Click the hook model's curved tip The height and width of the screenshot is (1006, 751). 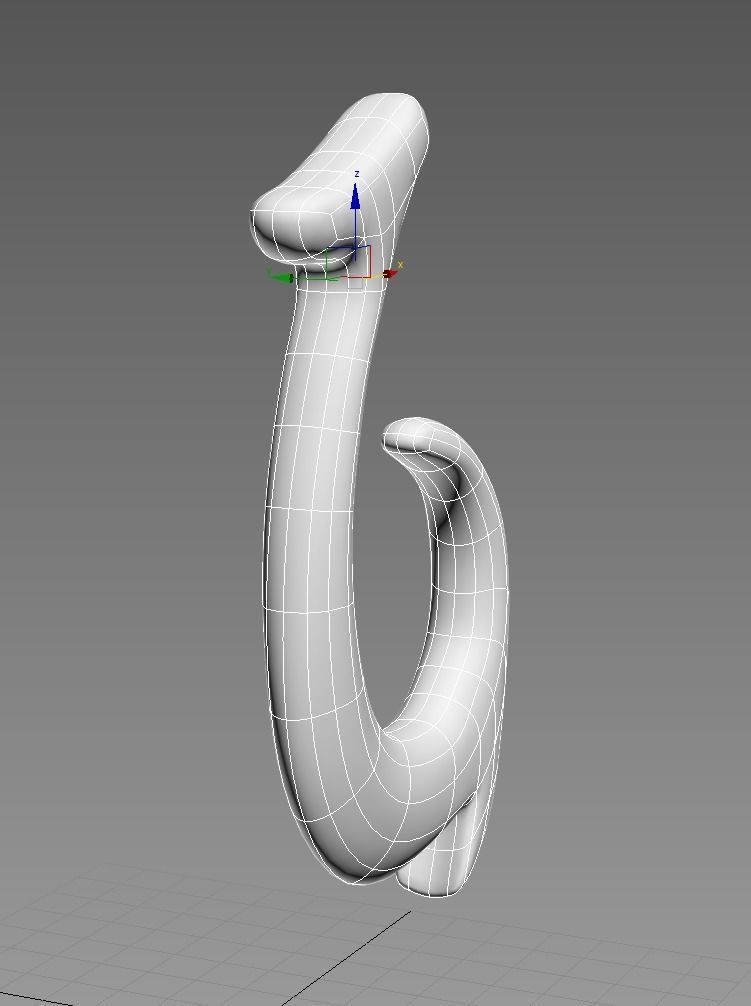[410, 438]
